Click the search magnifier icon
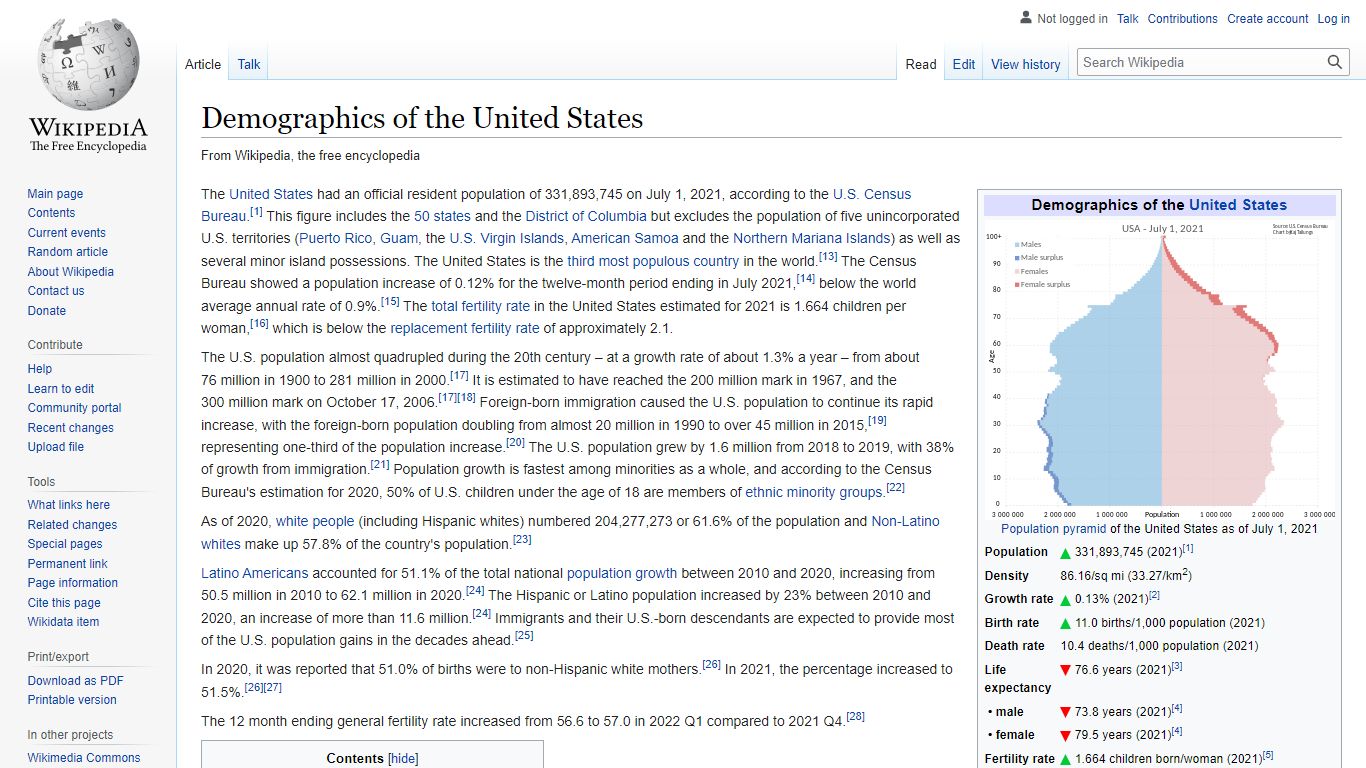The width and height of the screenshot is (1366, 768). coord(1335,62)
